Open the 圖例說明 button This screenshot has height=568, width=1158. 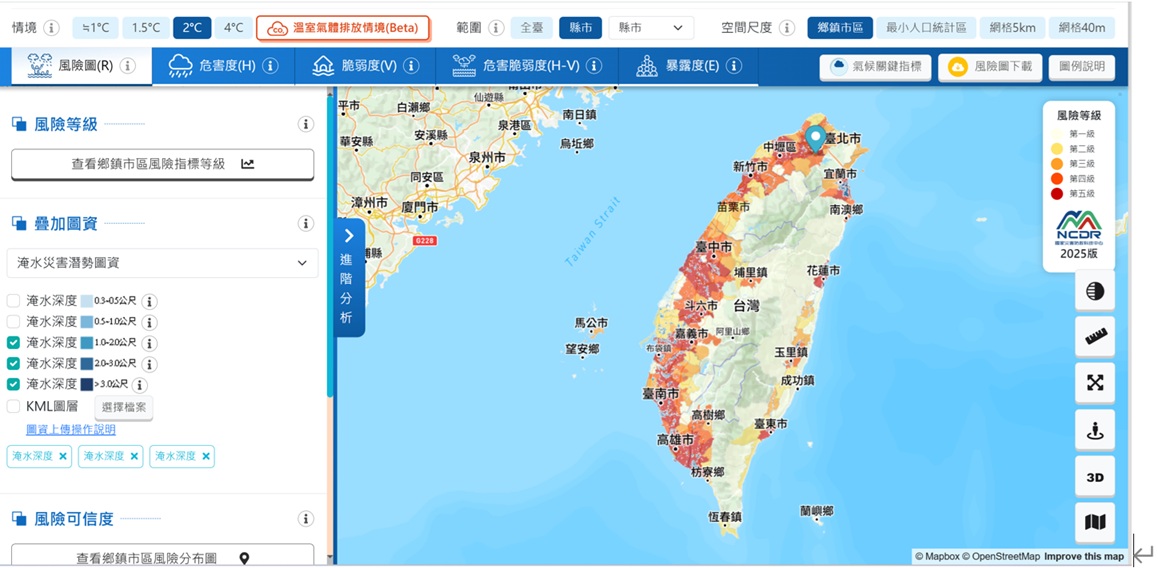point(1082,67)
